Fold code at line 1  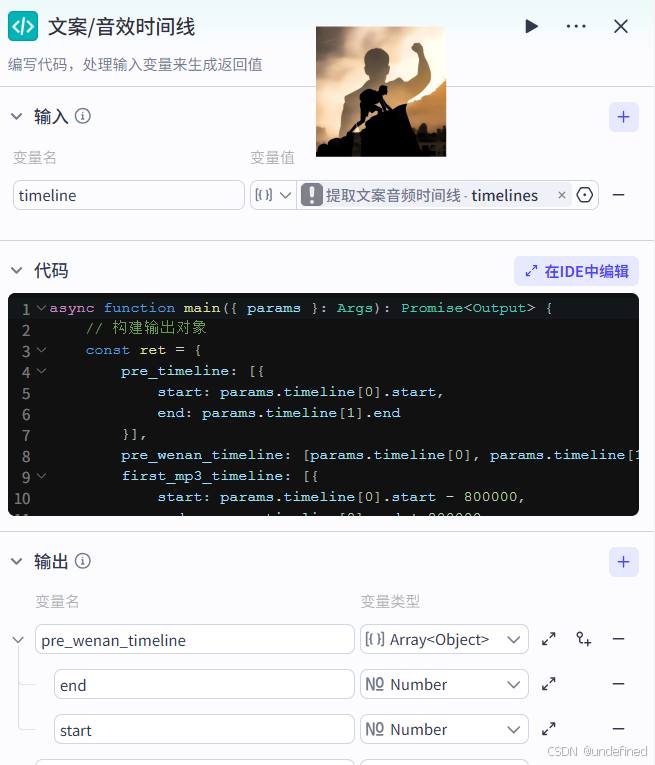(42, 308)
